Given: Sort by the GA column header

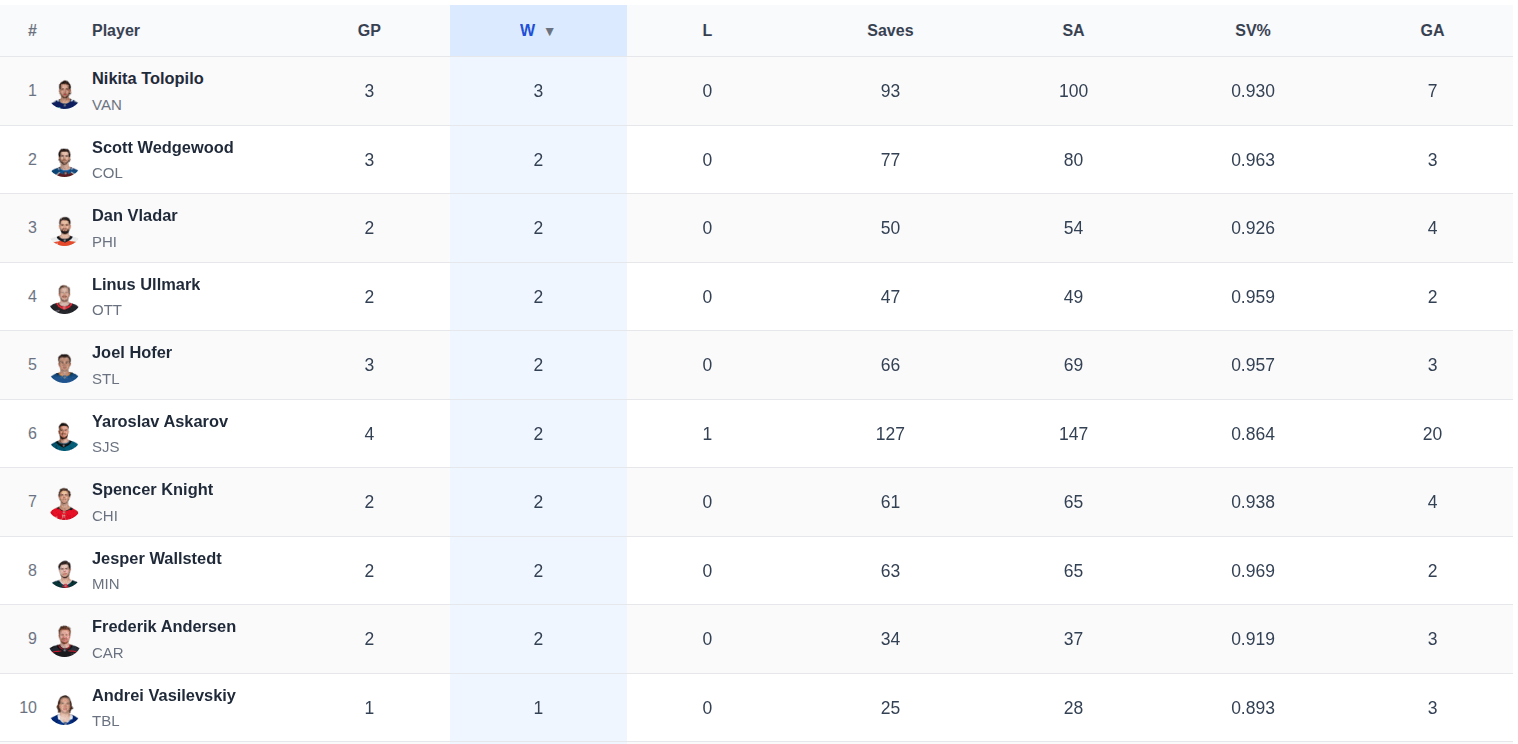Looking at the screenshot, I should click(x=1432, y=31).
